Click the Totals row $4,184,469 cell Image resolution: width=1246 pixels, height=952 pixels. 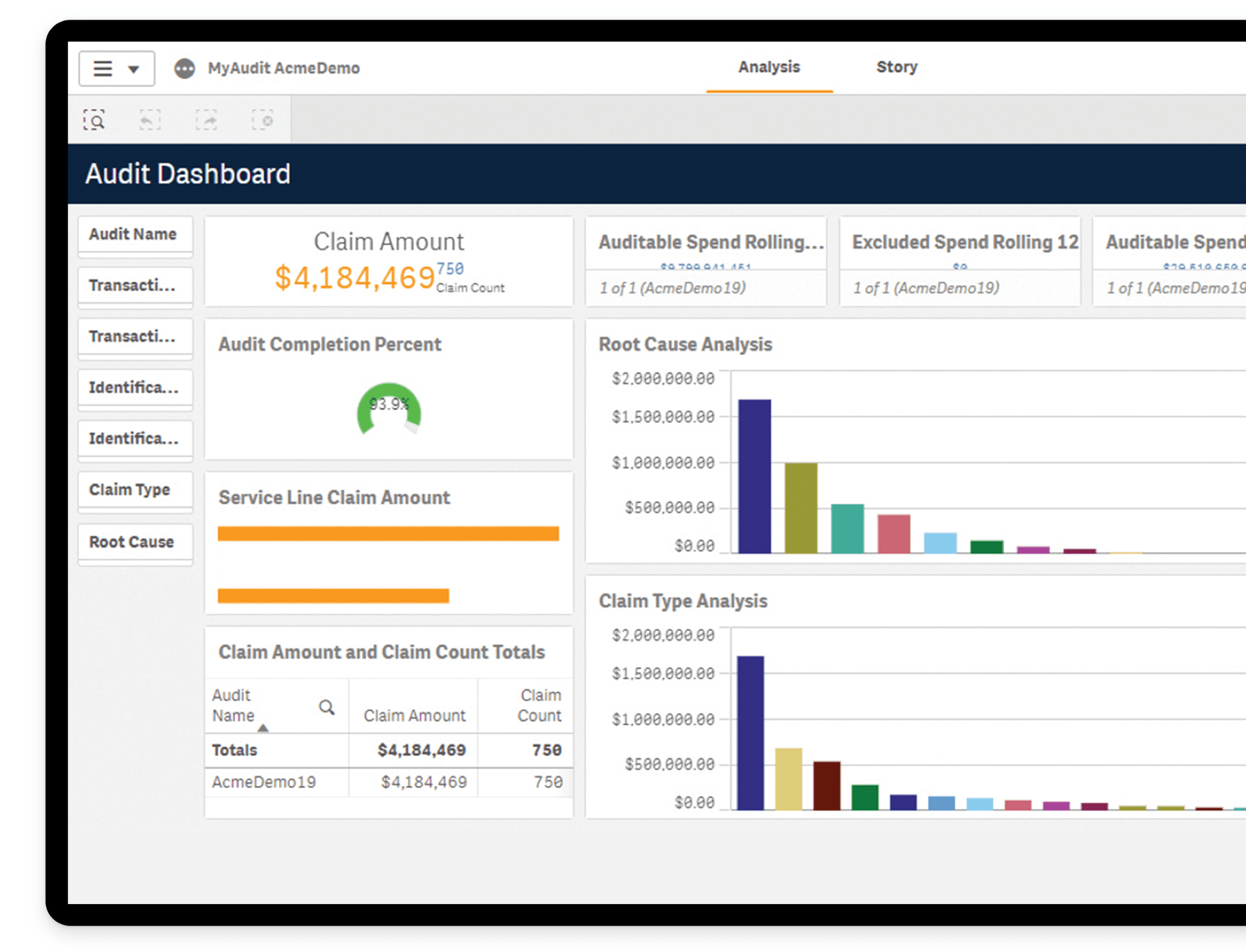(422, 750)
